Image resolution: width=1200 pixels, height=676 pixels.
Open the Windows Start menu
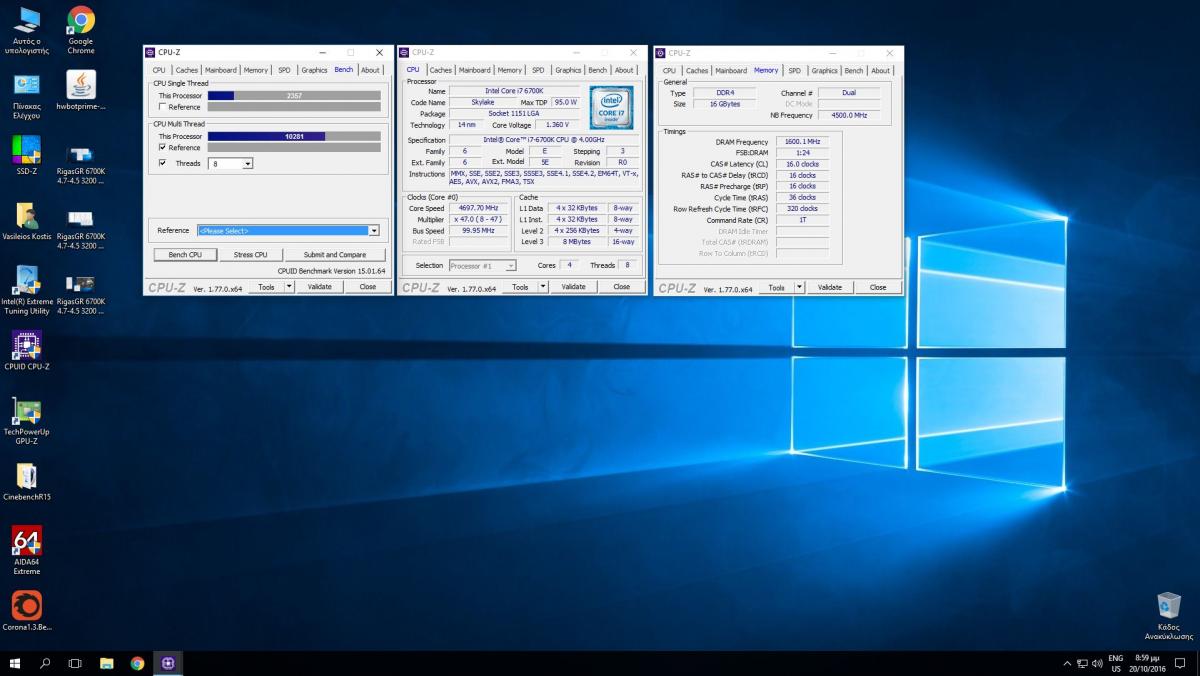pyautogui.click(x=15, y=663)
